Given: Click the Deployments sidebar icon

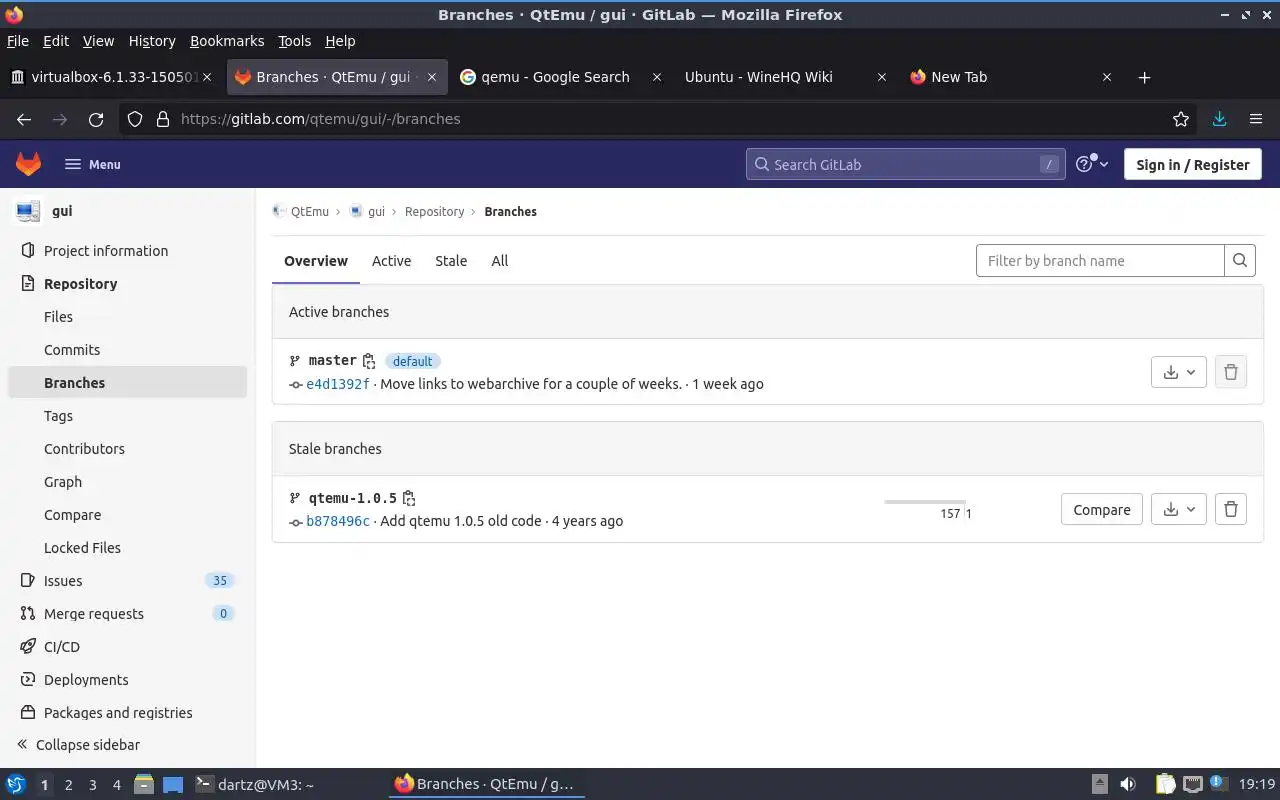Looking at the screenshot, I should pos(28,680).
